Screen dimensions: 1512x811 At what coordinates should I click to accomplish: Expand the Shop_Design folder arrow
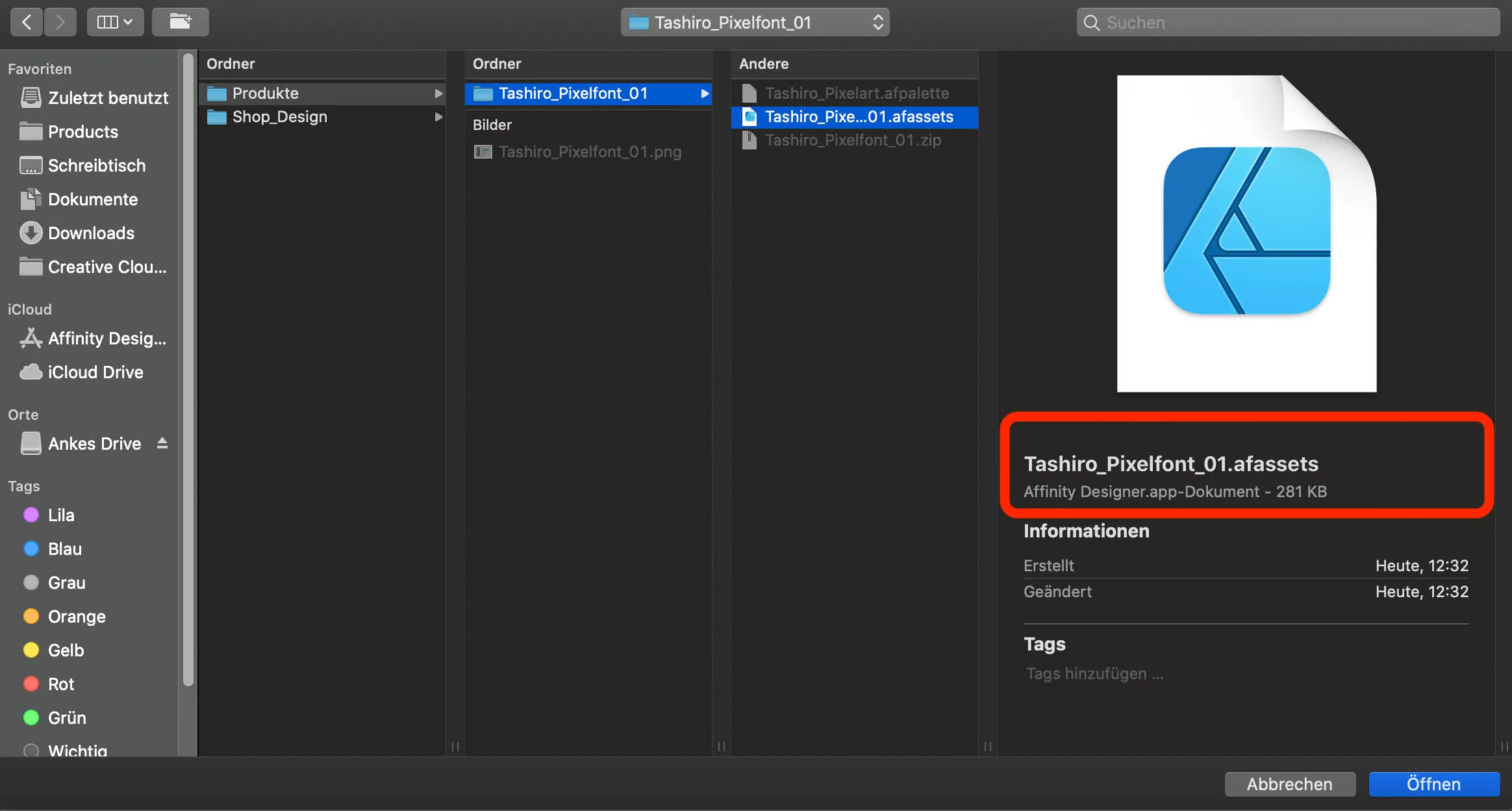[438, 117]
